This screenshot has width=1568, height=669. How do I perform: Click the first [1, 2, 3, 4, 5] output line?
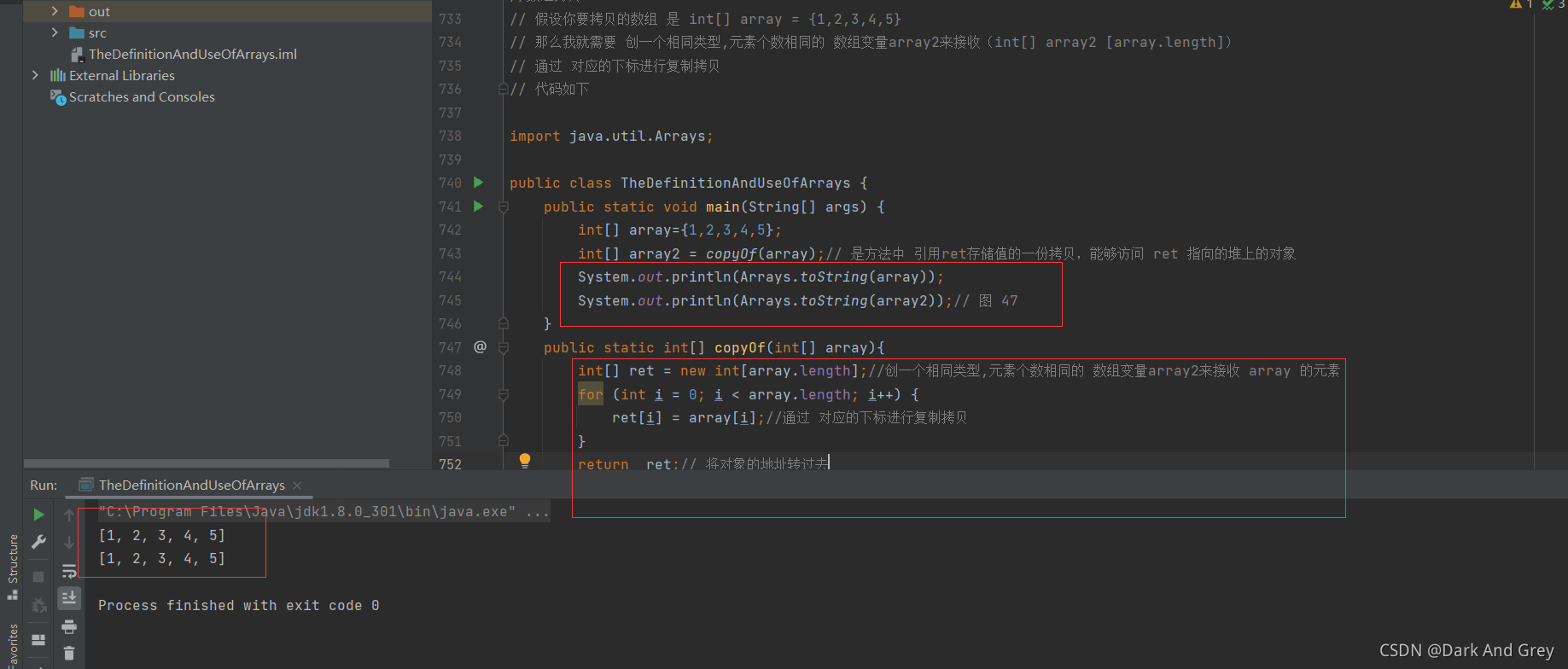(x=162, y=535)
